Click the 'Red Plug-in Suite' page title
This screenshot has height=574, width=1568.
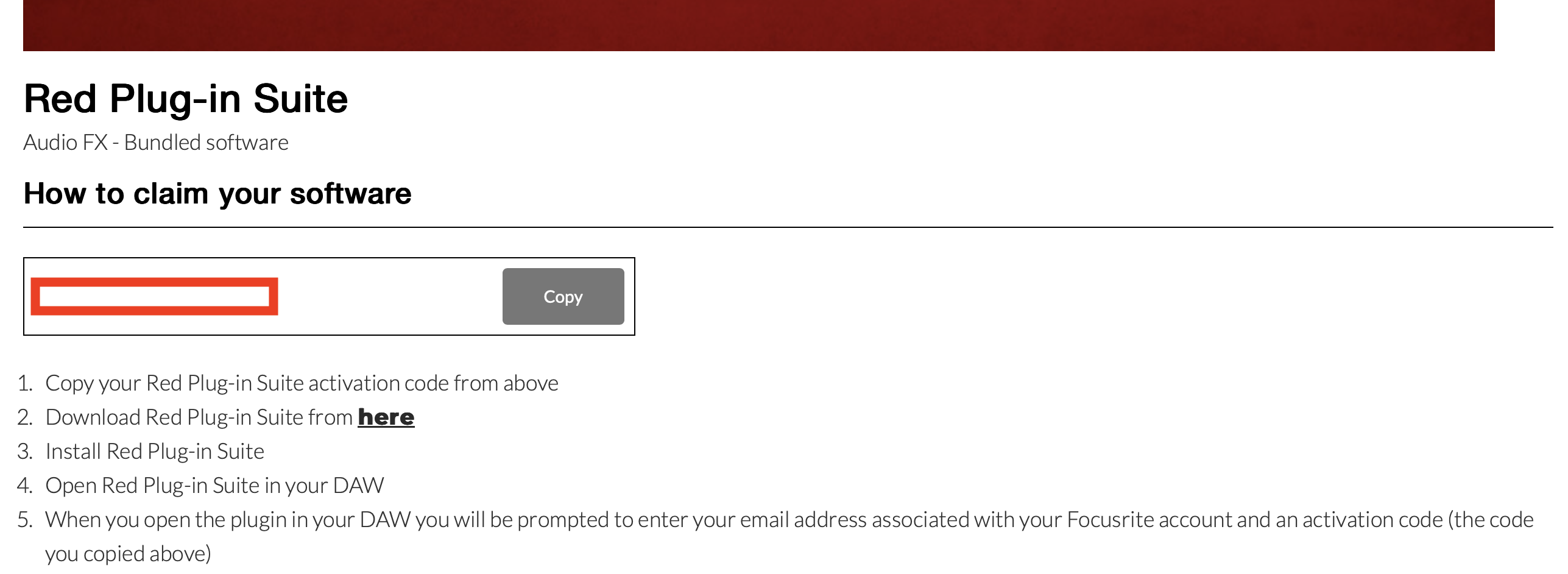tap(186, 99)
